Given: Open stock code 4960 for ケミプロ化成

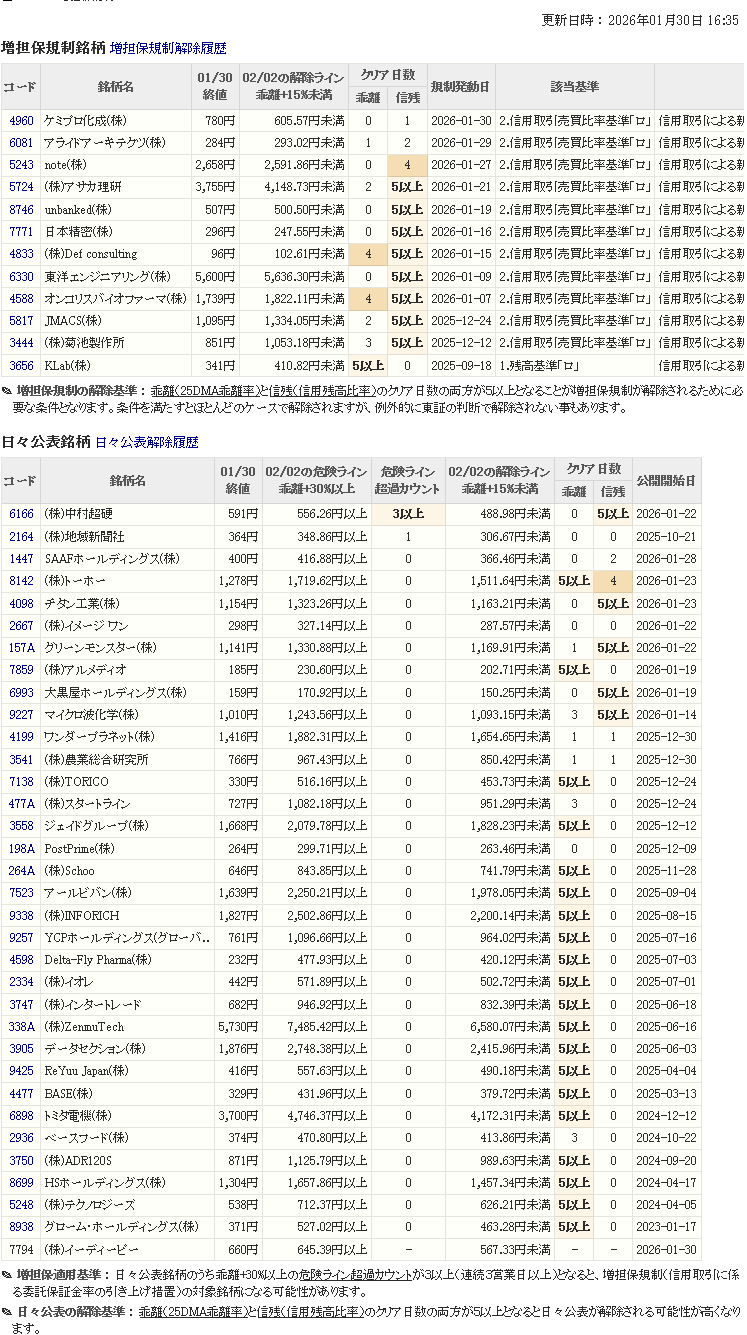Looking at the screenshot, I should pyautogui.click(x=21, y=121).
